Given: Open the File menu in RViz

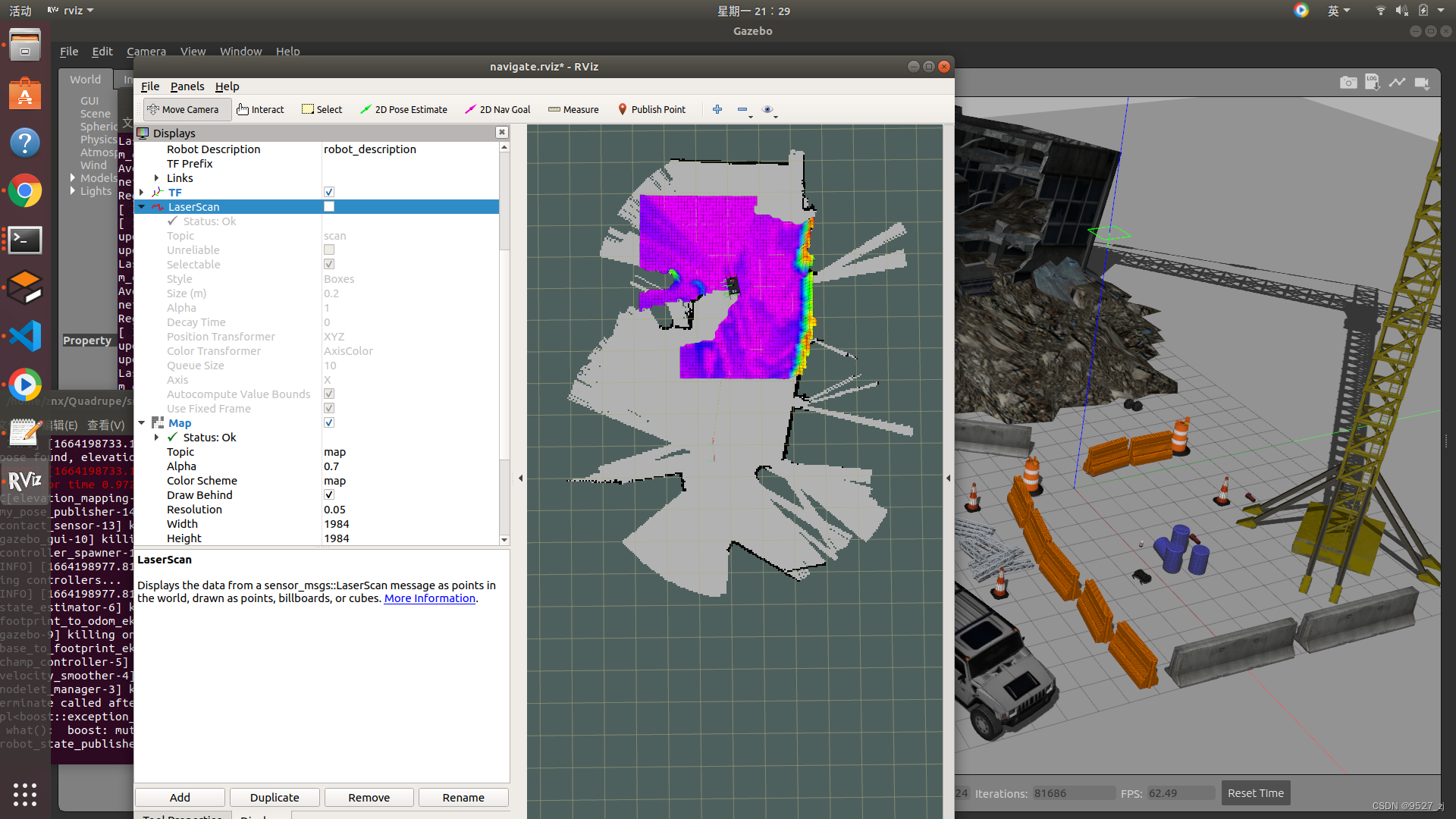Looking at the screenshot, I should coord(149,86).
